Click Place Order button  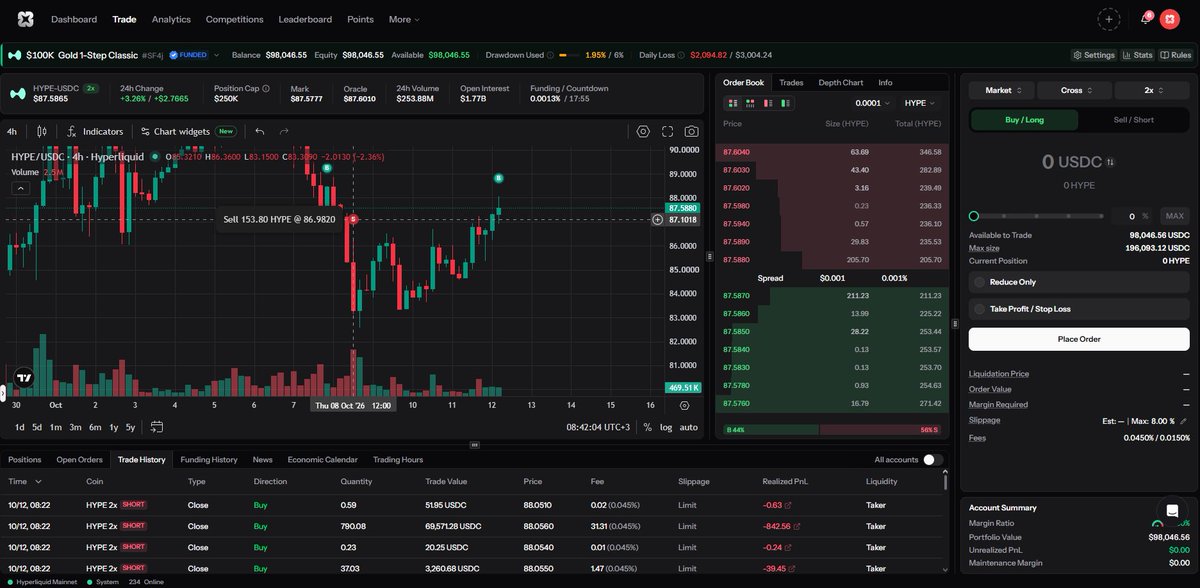click(x=1079, y=339)
